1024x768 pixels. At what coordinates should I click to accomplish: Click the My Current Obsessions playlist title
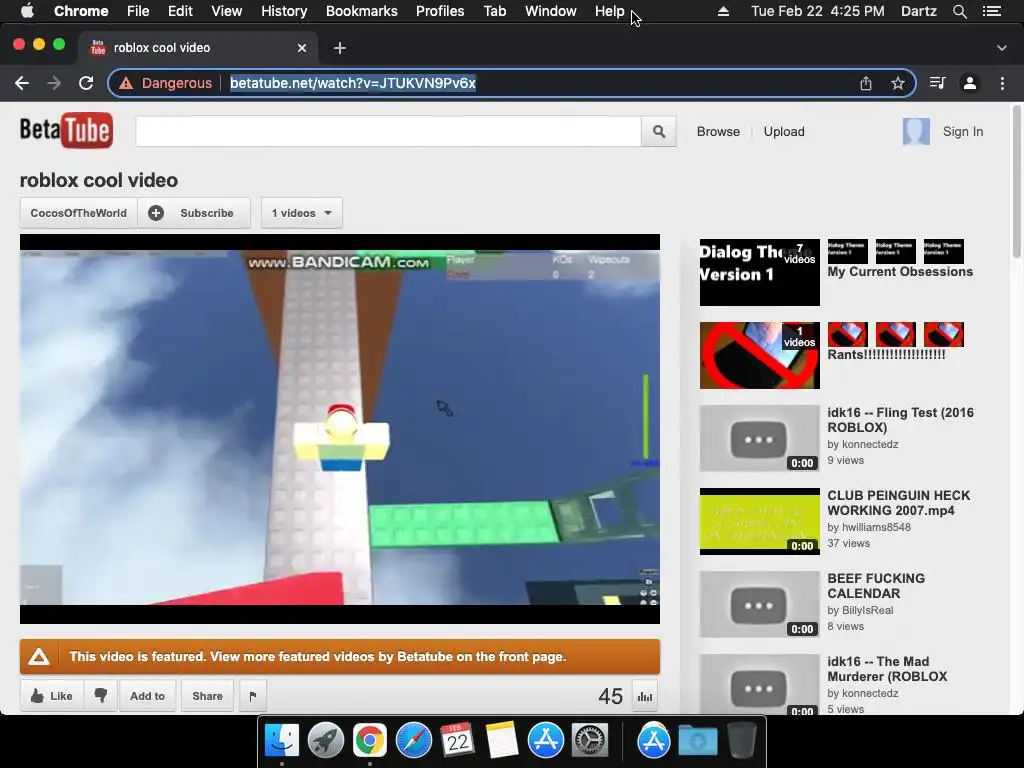(x=900, y=272)
